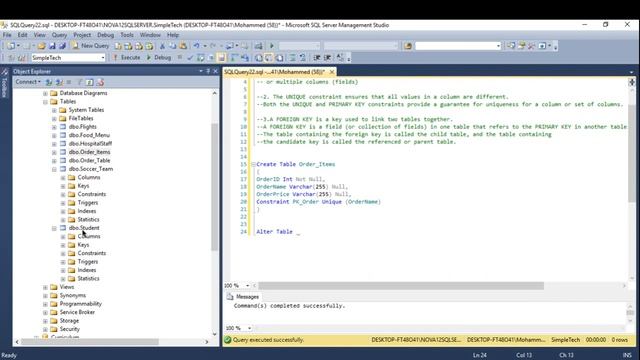Collapse the dbo.Student table node
The height and width of the screenshot is (360, 640).
point(54,228)
